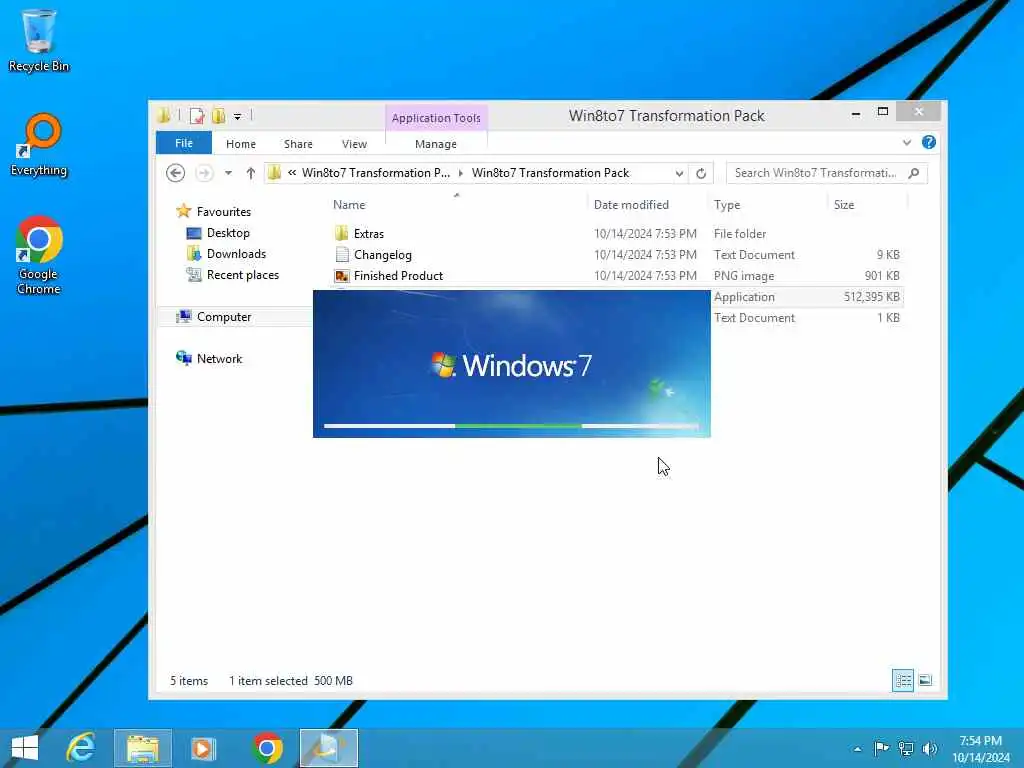Open the breadcrumb separator arrow dropdown
The width and height of the screenshot is (1024, 768).
pos(461,174)
